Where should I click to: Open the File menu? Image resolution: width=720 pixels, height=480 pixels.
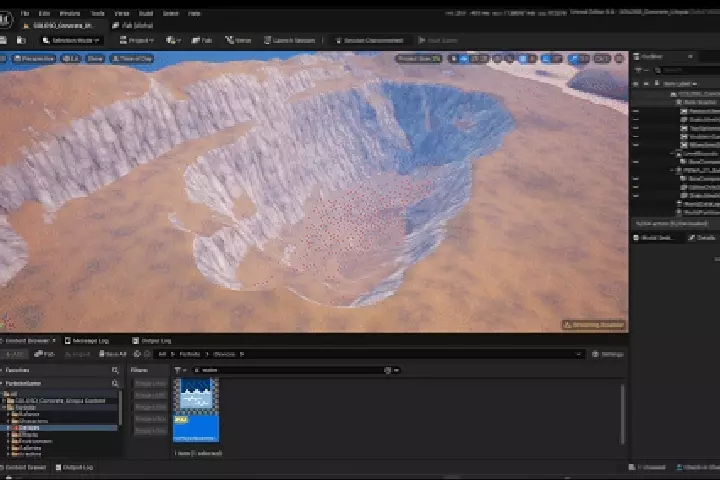(x=25, y=13)
